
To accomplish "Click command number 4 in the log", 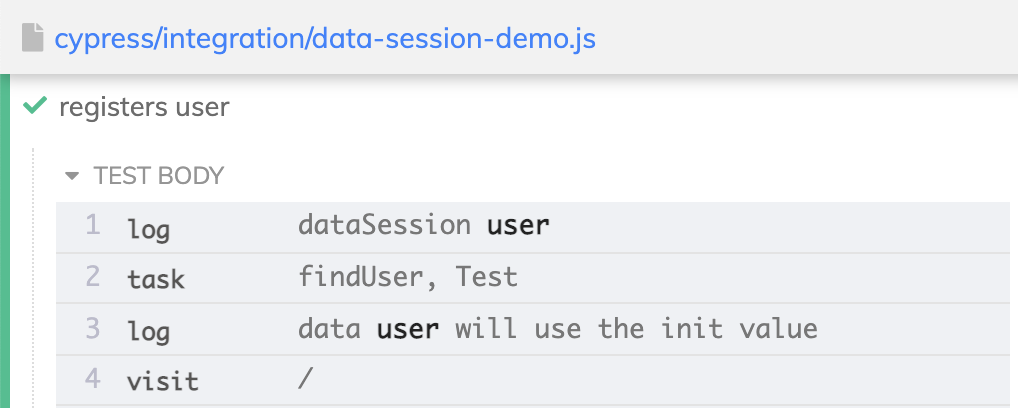I will (x=93, y=379).
